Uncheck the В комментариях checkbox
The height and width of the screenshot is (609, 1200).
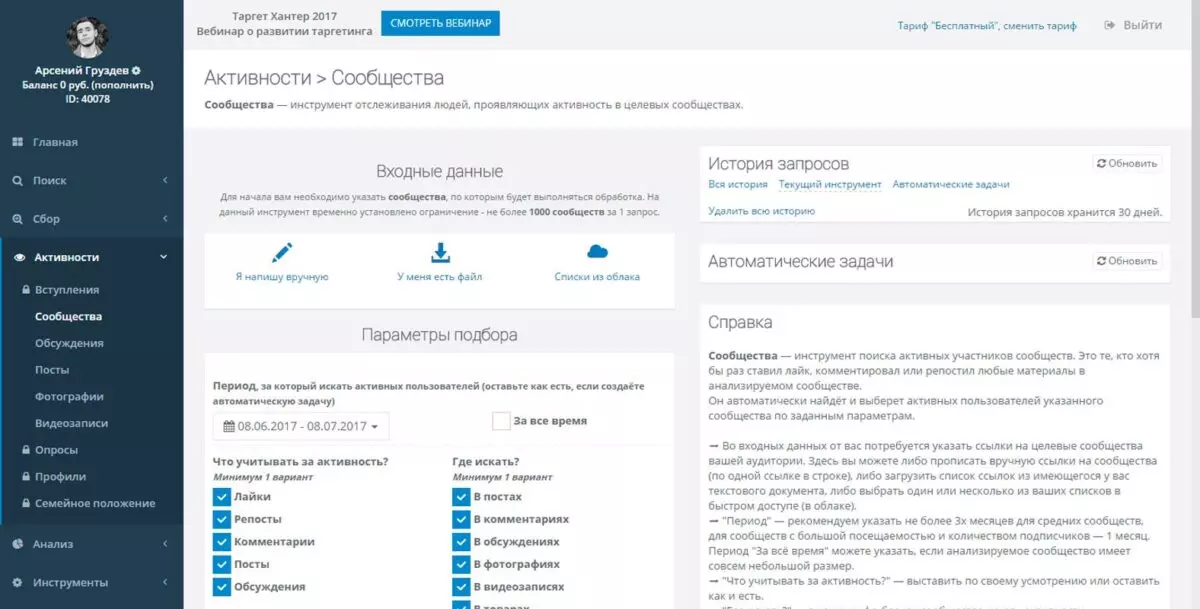point(461,519)
